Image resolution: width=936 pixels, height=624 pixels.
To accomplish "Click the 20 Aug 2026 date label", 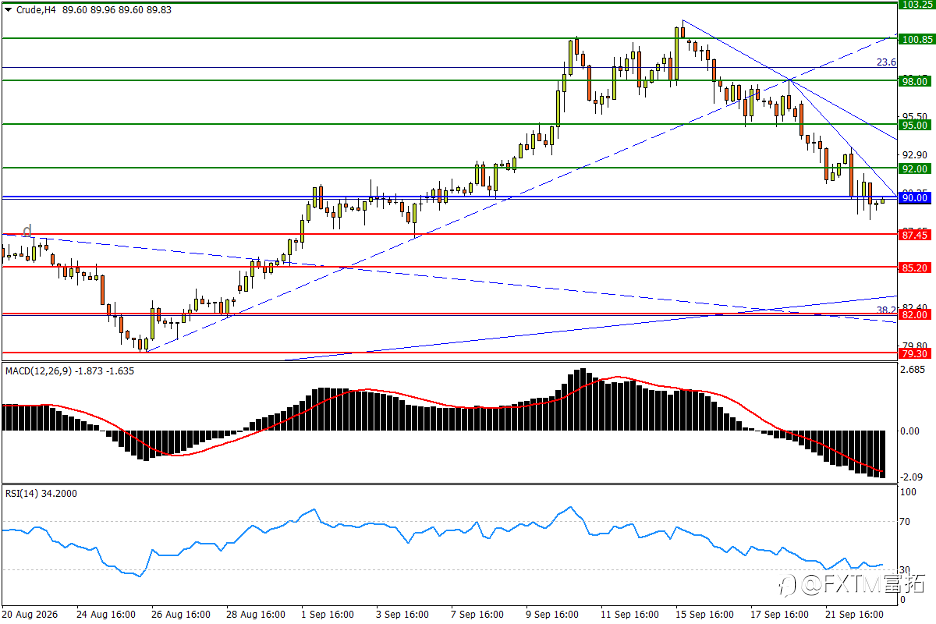I will point(30,614).
